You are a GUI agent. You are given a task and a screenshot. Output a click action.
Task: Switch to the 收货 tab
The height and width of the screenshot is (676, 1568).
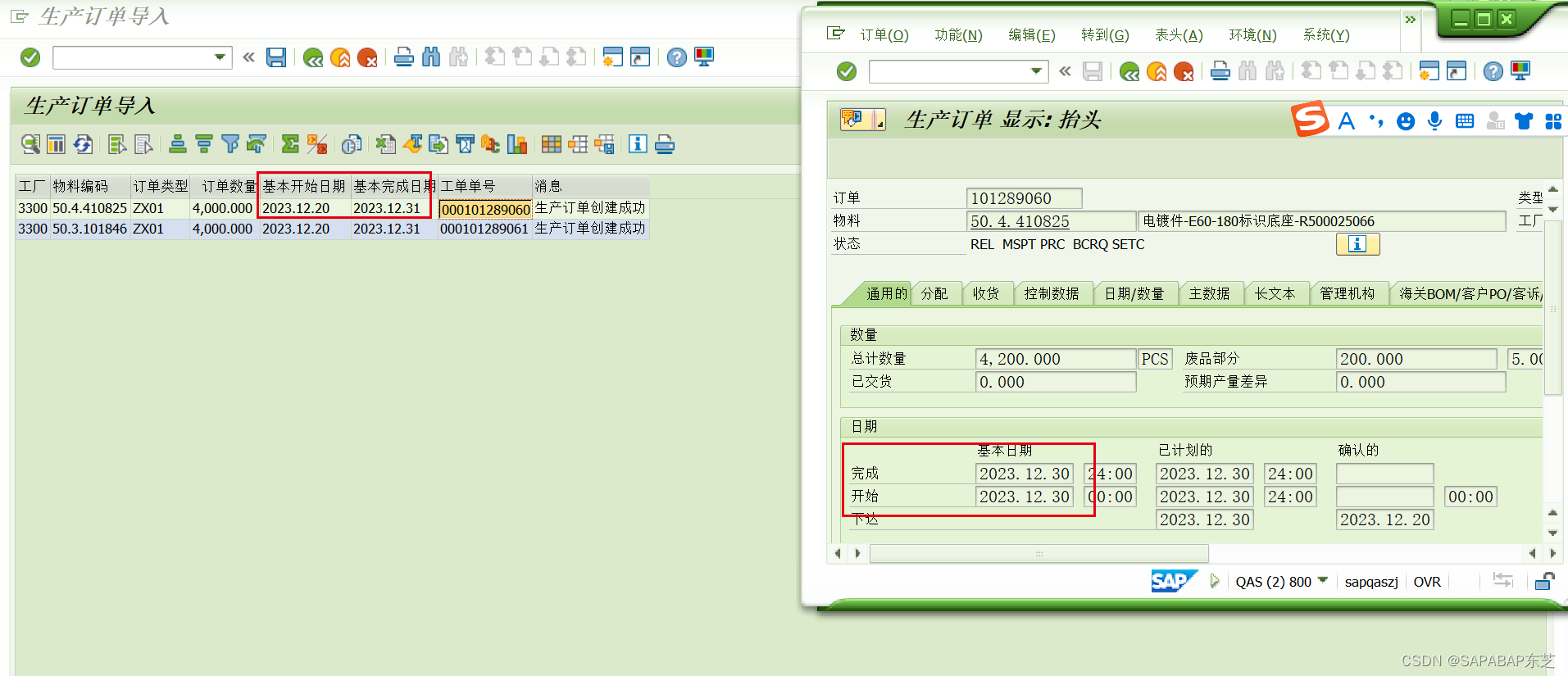[986, 294]
